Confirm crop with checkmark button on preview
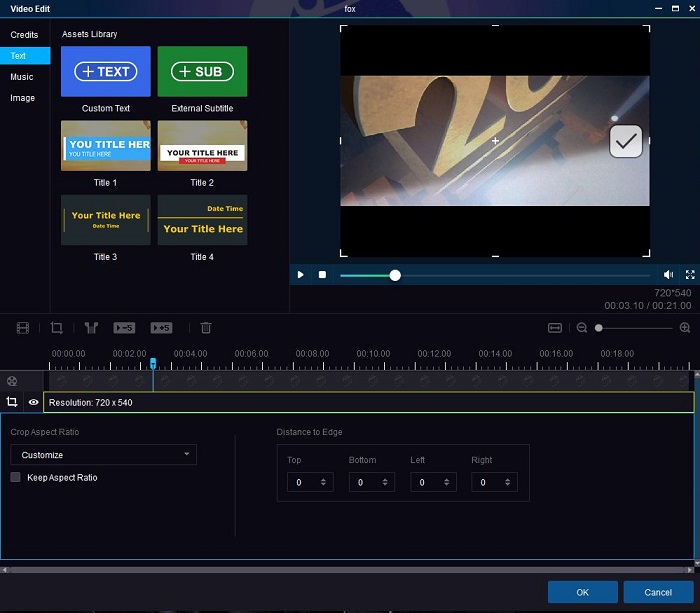The height and width of the screenshot is (613, 700). click(625, 141)
